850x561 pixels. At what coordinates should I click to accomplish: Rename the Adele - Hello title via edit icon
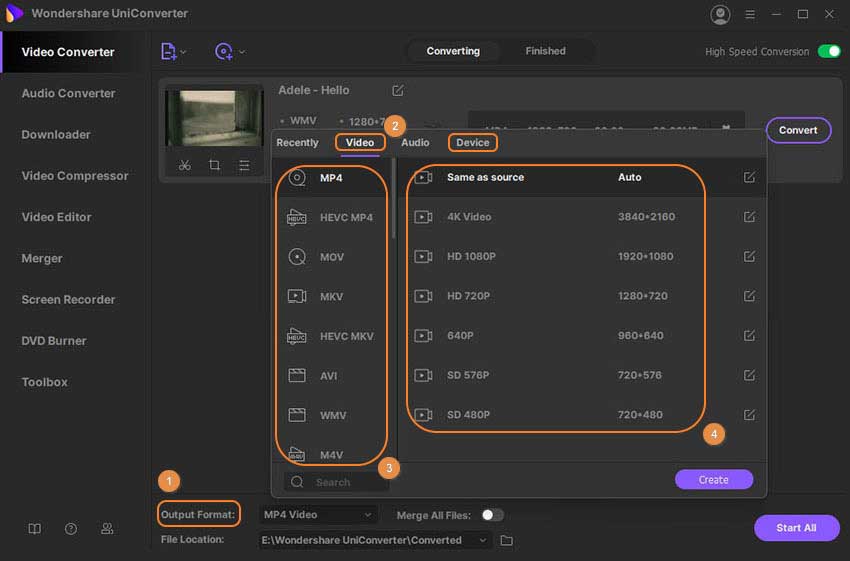pyautogui.click(x=398, y=91)
